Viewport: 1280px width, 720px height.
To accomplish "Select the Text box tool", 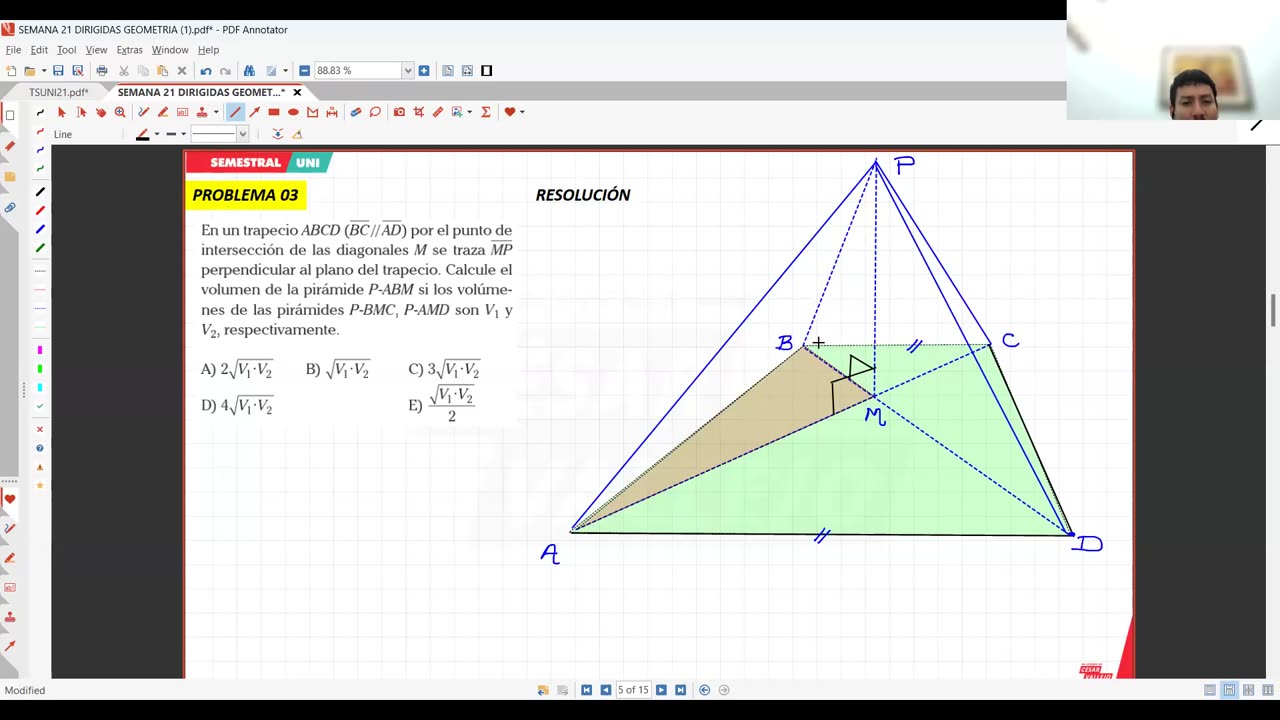I will (x=182, y=112).
